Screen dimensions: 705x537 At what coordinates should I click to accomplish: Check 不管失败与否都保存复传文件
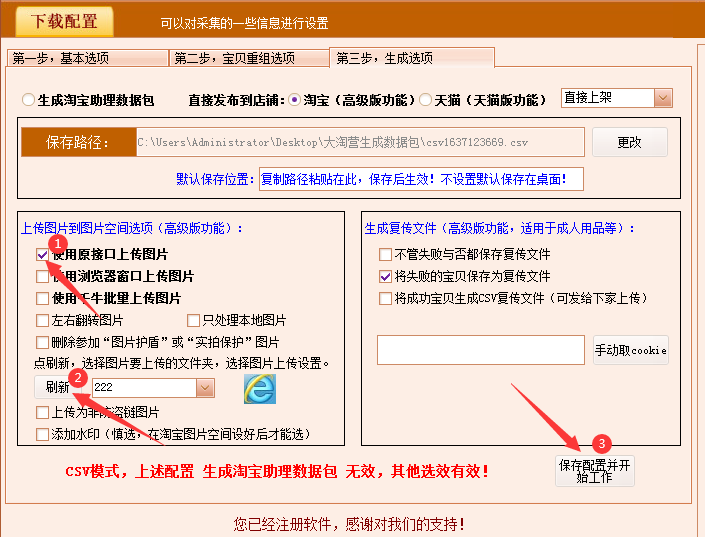pos(385,254)
